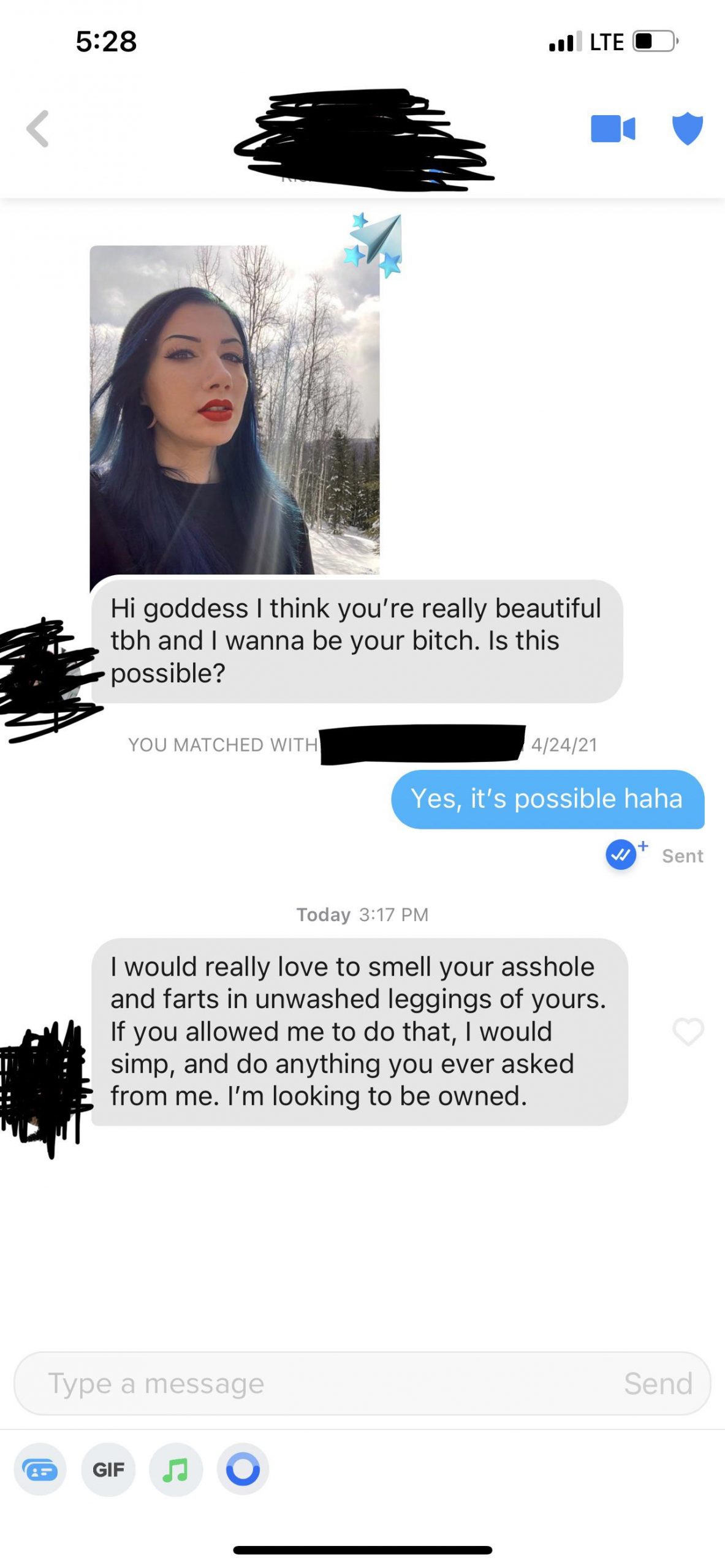Select the 'Hi goddess' message bubble
The height and width of the screenshot is (1568, 725).
(357, 641)
